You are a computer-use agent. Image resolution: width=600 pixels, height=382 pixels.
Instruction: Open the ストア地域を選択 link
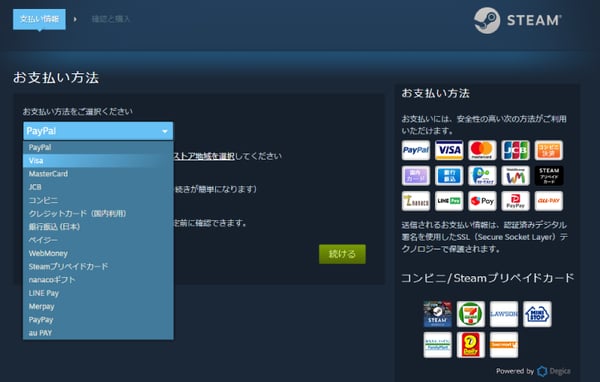[204, 156]
